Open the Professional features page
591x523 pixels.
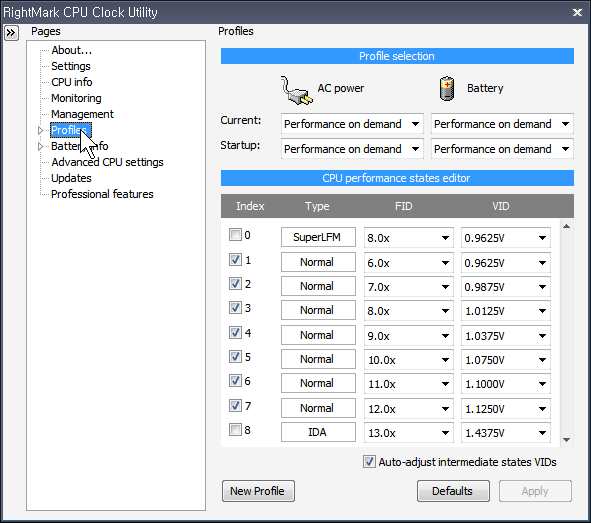102,194
